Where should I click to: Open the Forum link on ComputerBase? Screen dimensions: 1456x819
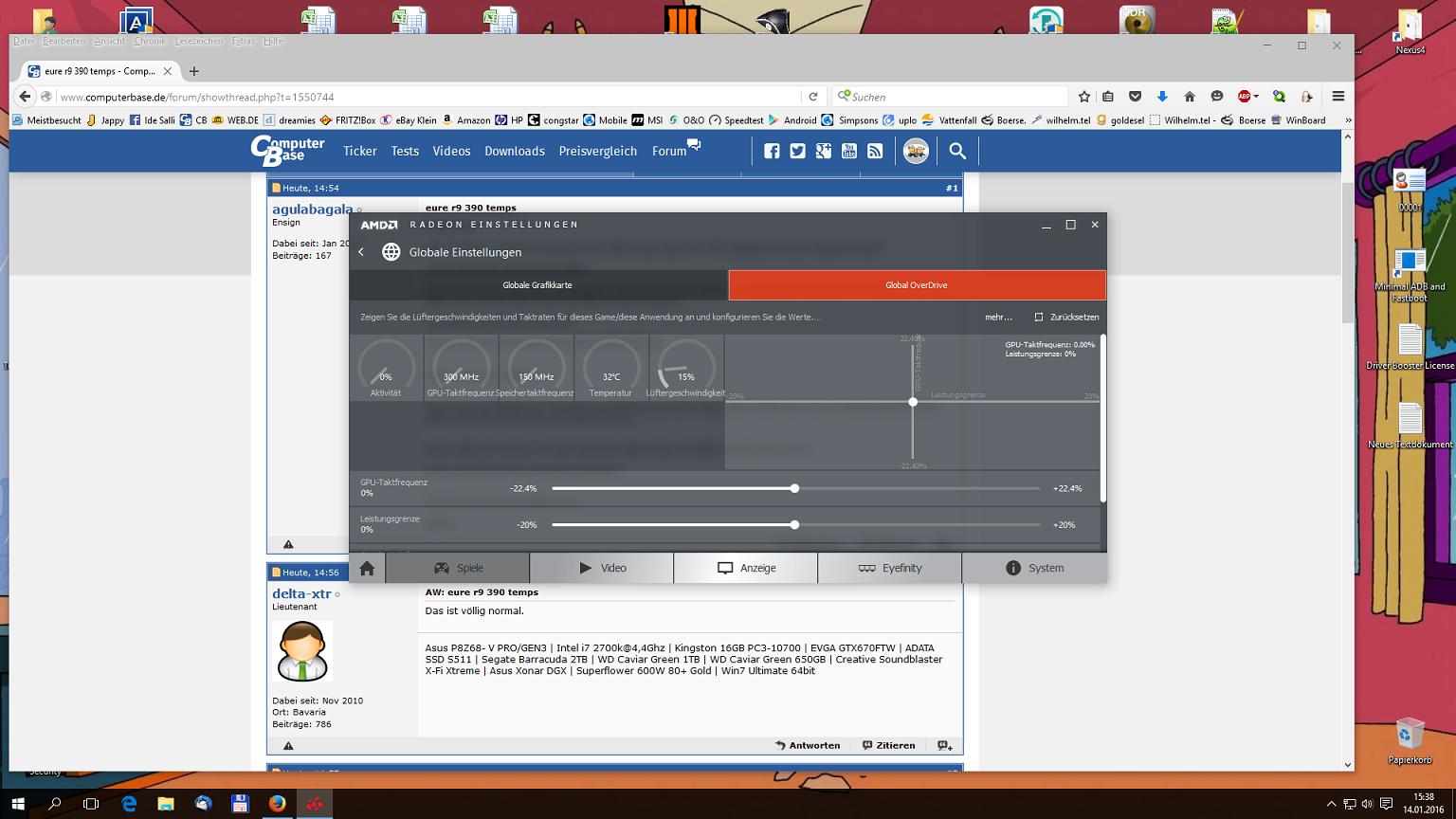point(676,149)
